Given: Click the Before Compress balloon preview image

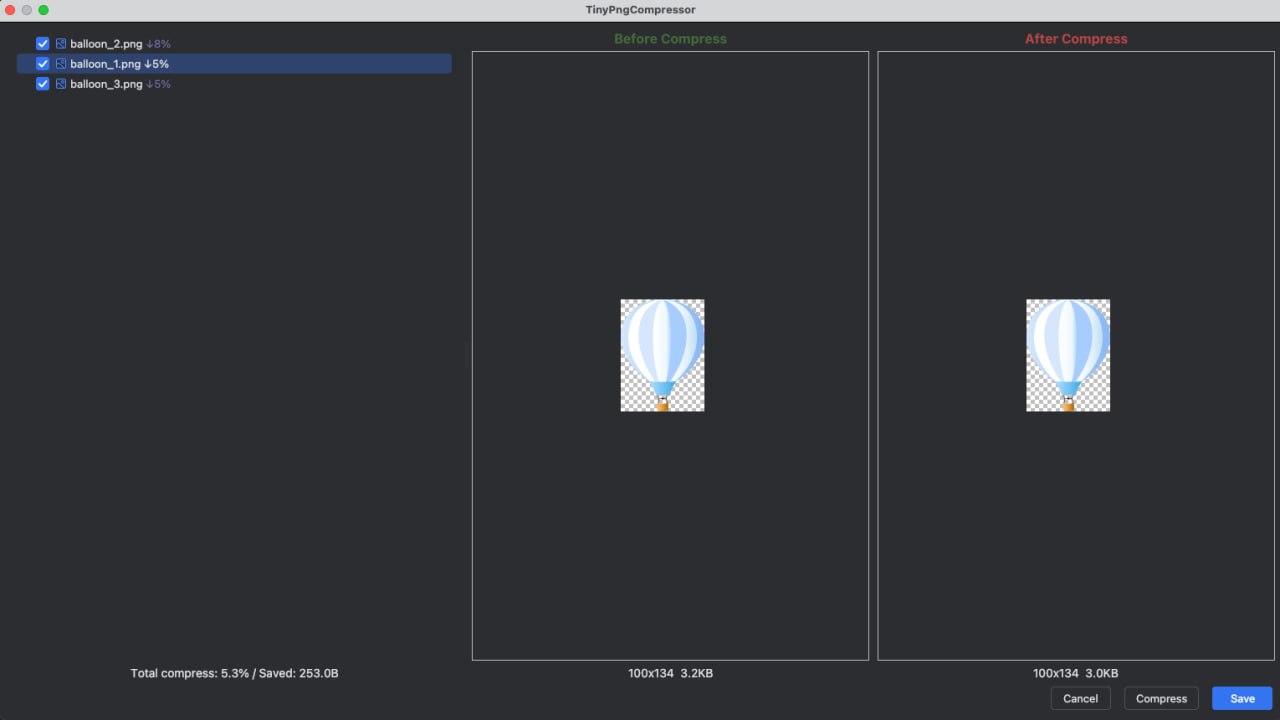Looking at the screenshot, I should 662,355.
